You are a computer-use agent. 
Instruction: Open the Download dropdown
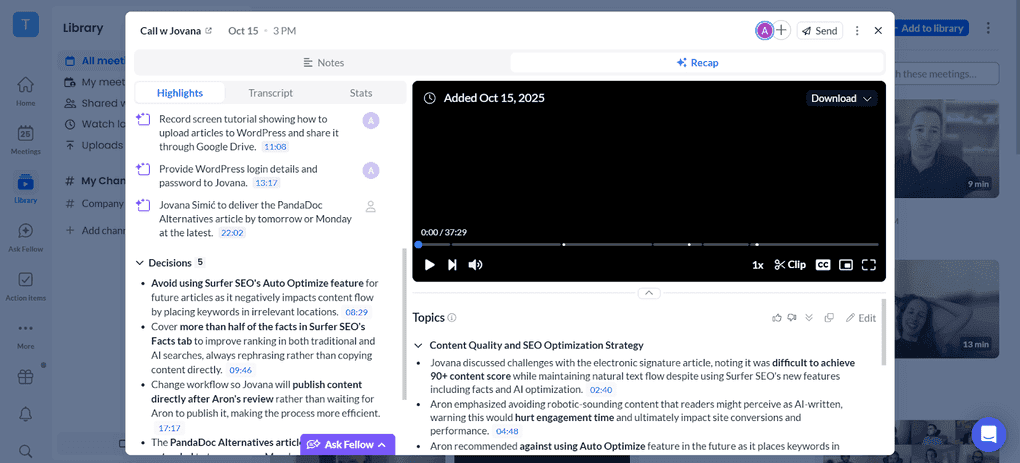click(x=841, y=98)
